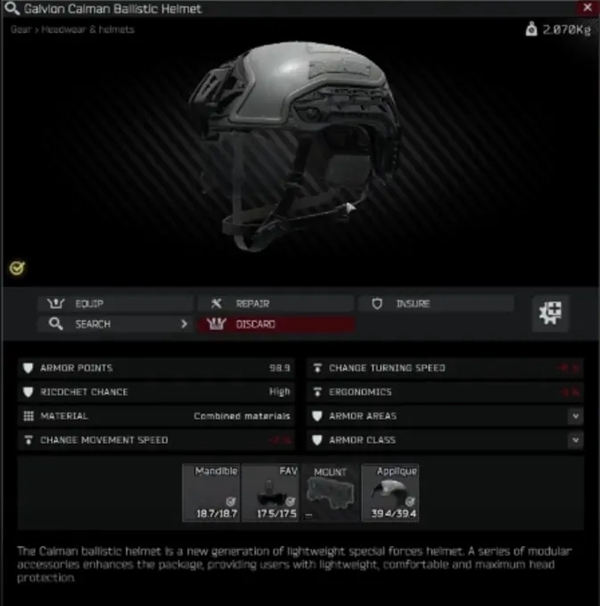Click the Insure button

click(436, 303)
